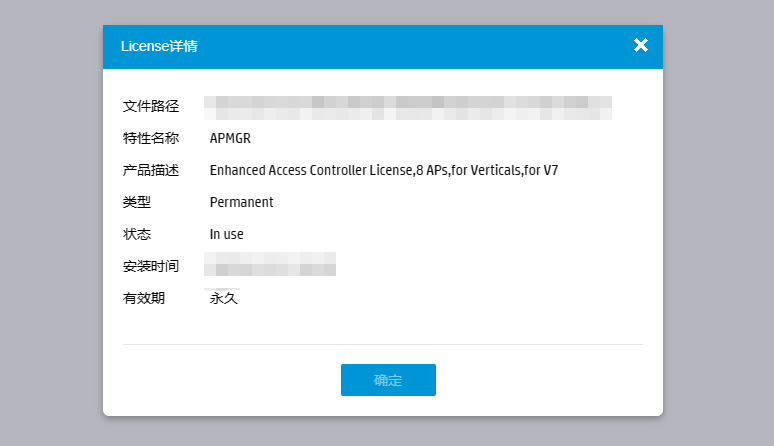Click the 文件路径 field label
This screenshot has width=774, height=446.
coord(150,106)
